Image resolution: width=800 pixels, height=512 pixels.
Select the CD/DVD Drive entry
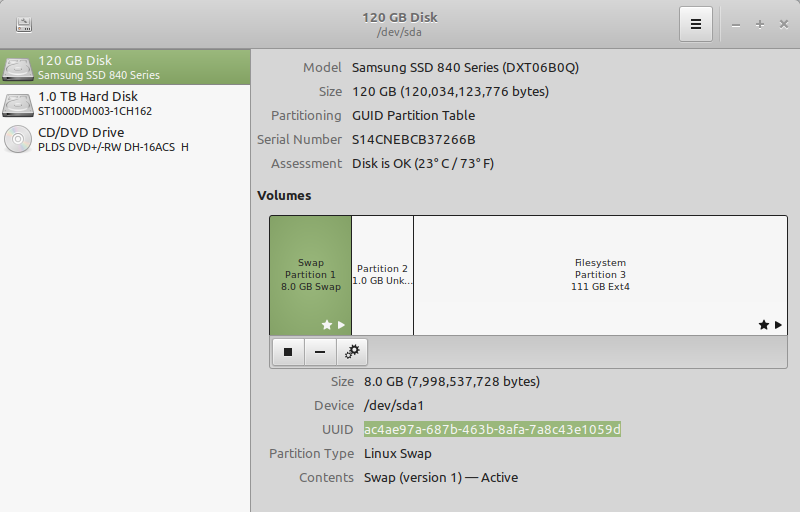[x=125, y=139]
